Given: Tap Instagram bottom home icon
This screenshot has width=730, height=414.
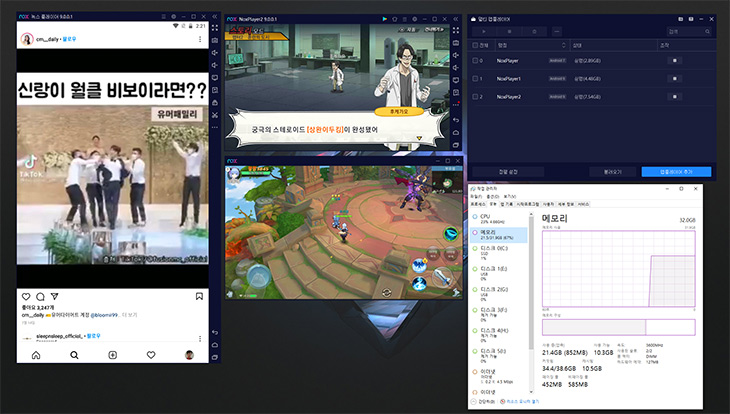Looking at the screenshot, I should click(x=36, y=355).
